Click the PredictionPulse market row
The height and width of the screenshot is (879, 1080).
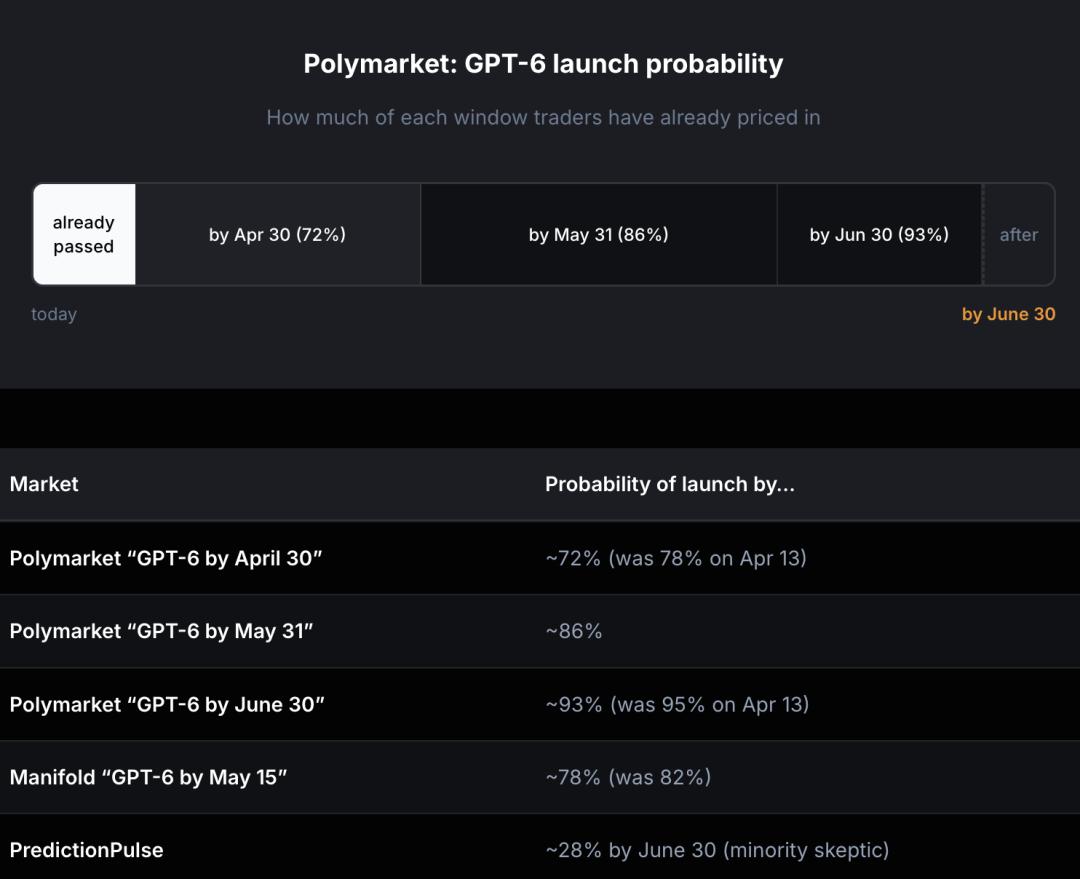tap(86, 850)
